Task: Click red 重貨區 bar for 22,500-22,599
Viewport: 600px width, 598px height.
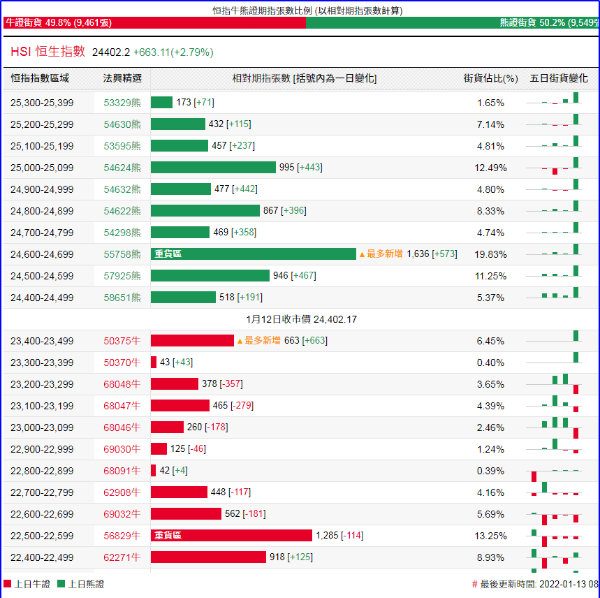Action: (x=232, y=535)
